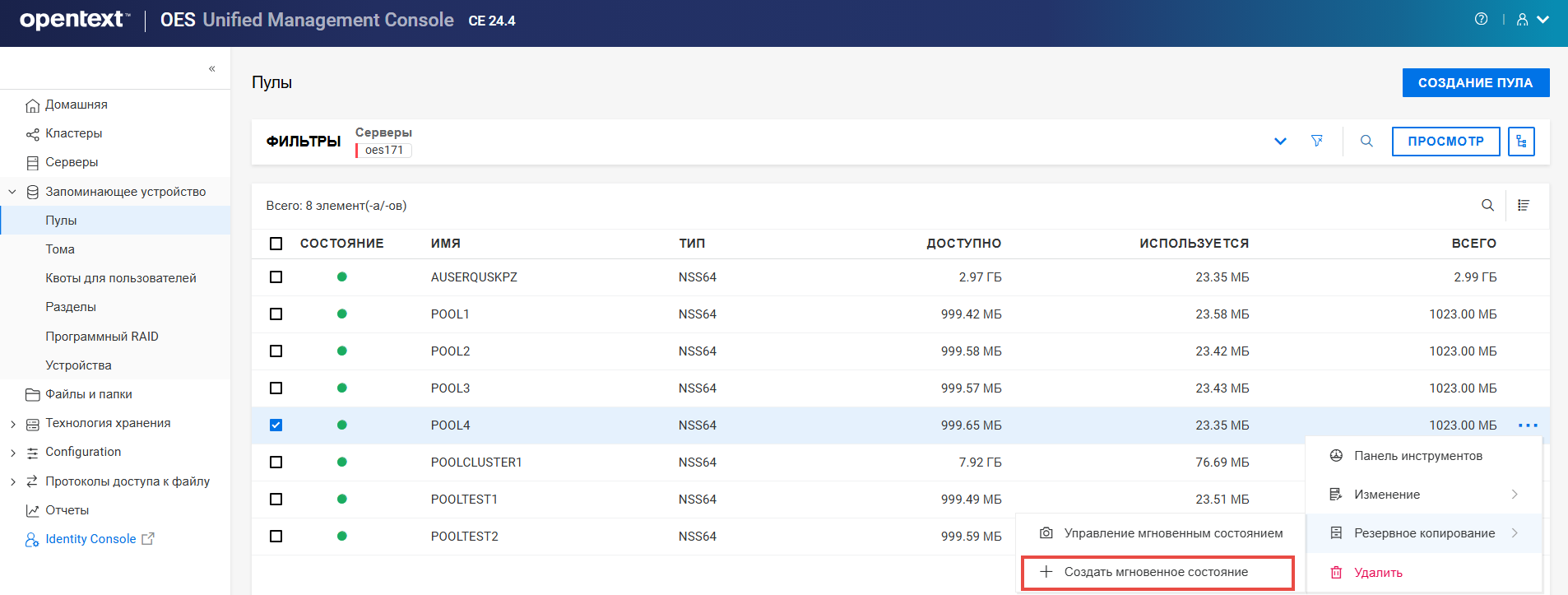
Task: Open Тома in the sidebar
Action: click(x=60, y=249)
